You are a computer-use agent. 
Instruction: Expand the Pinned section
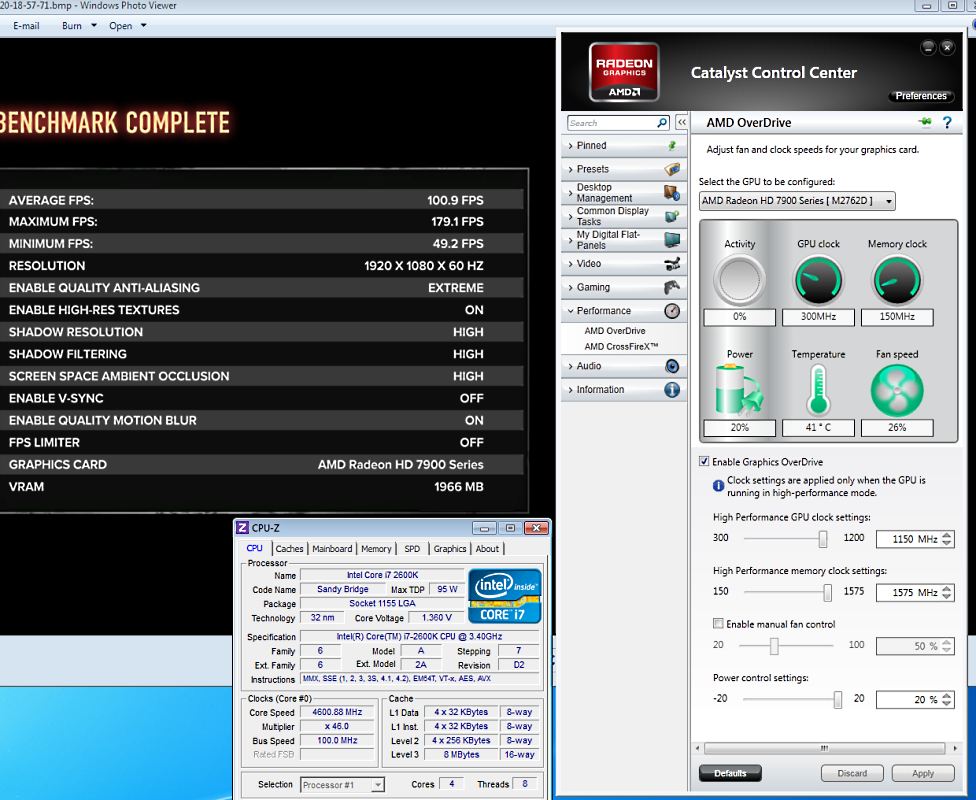point(571,146)
